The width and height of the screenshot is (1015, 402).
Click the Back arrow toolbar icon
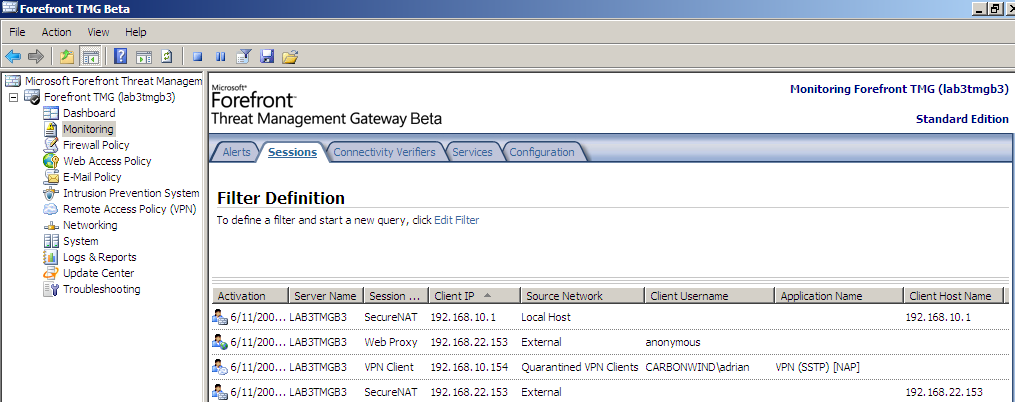(x=13, y=56)
